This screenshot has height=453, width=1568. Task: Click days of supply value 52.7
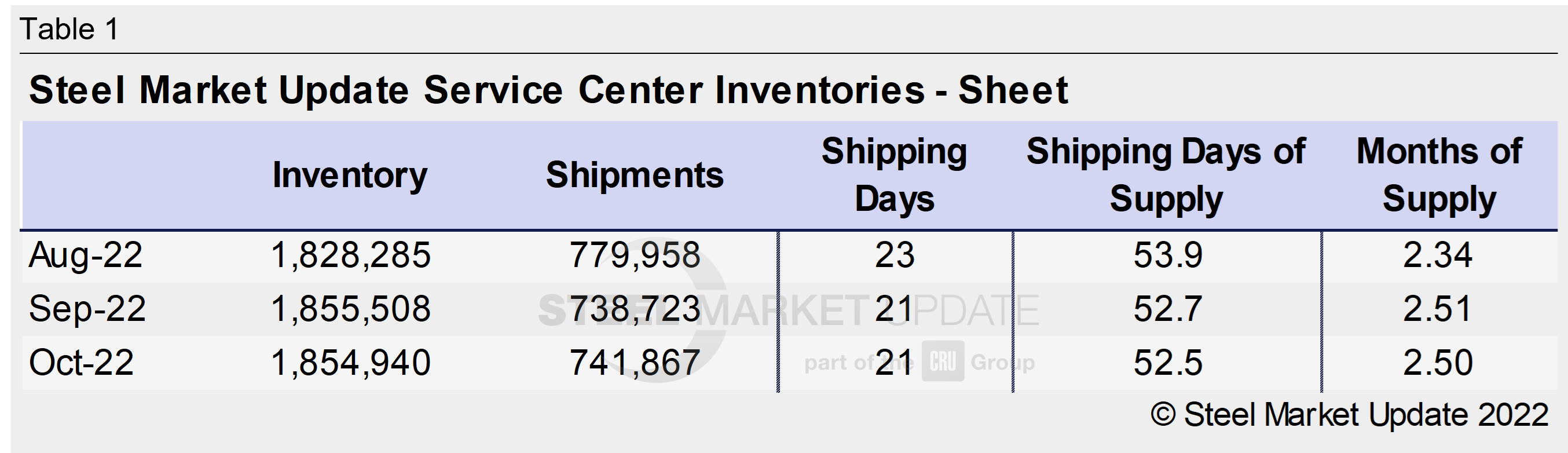(1167, 309)
